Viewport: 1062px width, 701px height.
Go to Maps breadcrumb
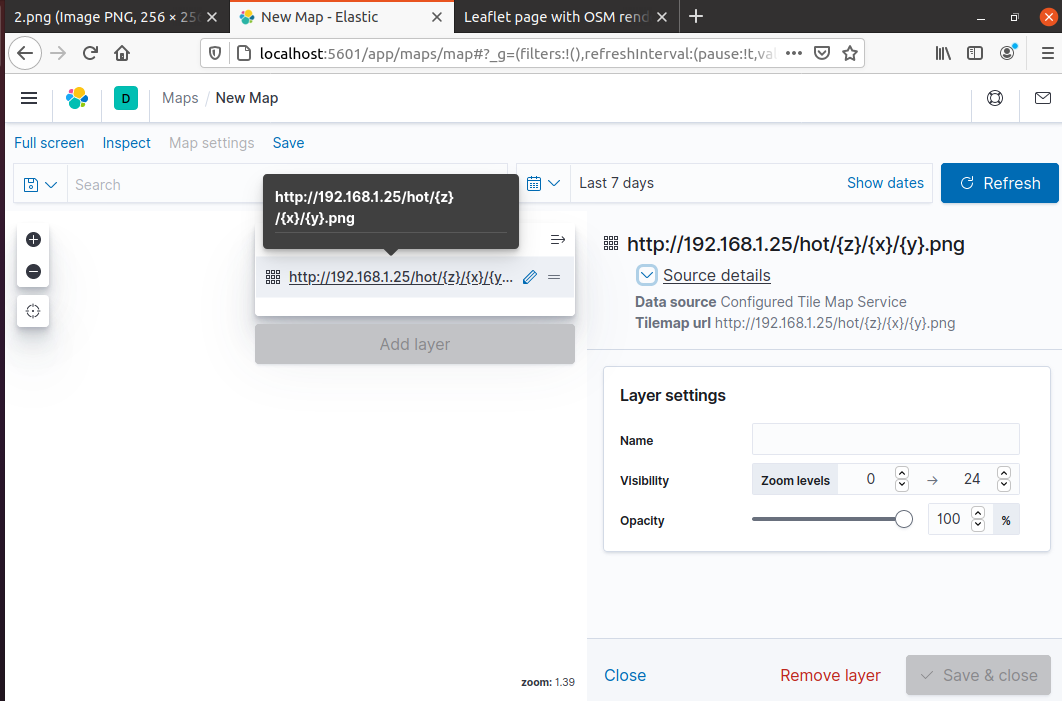click(180, 98)
